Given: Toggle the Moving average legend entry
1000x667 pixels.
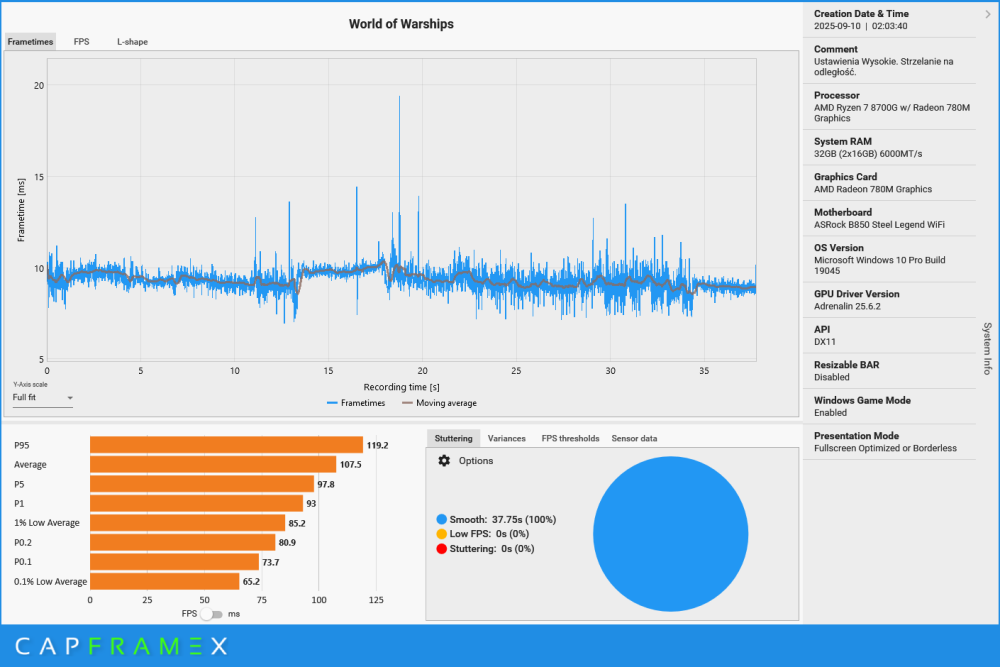Looking at the screenshot, I should [x=439, y=403].
